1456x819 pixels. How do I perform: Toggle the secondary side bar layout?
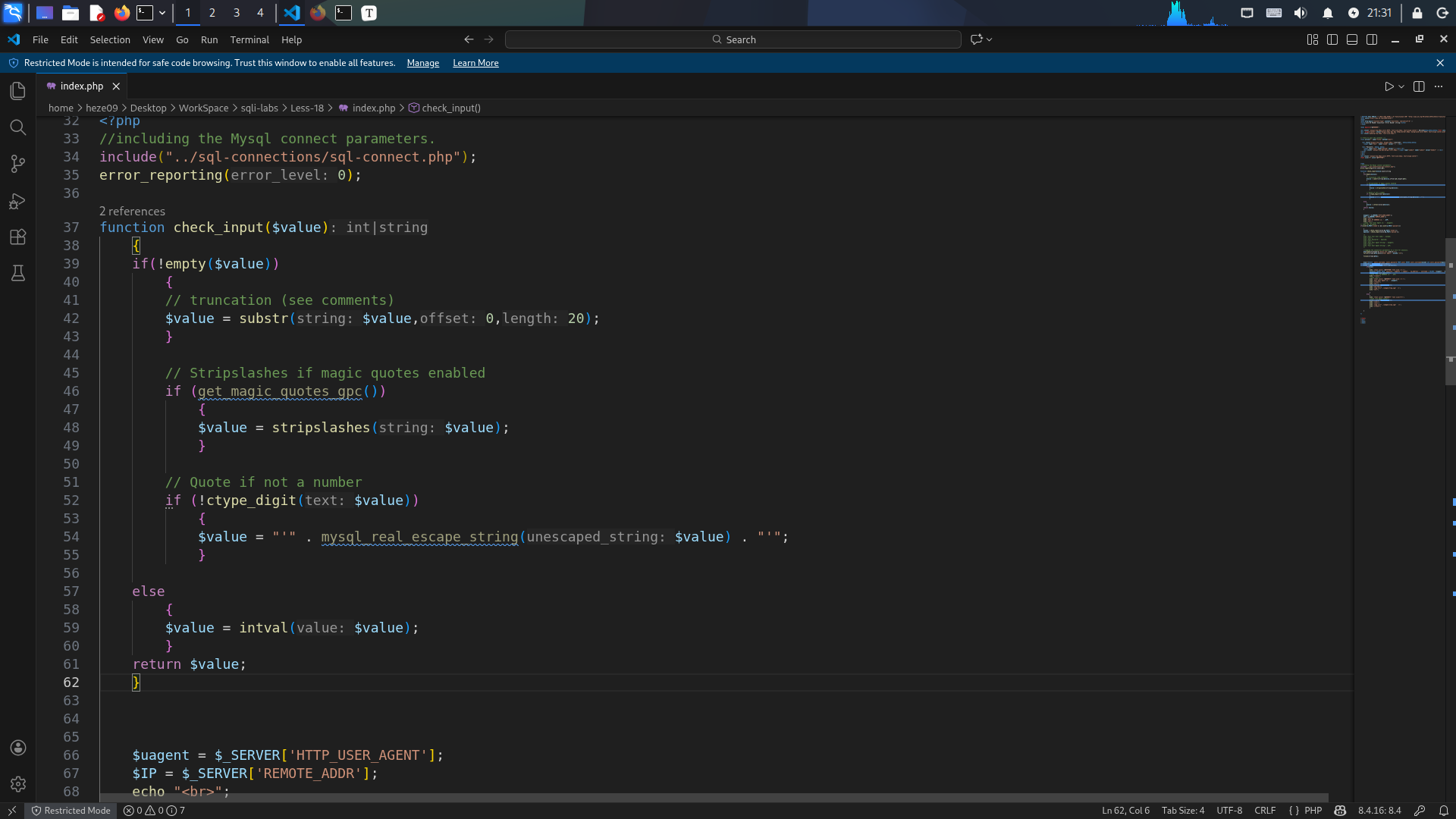pyautogui.click(x=1372, y=39)
